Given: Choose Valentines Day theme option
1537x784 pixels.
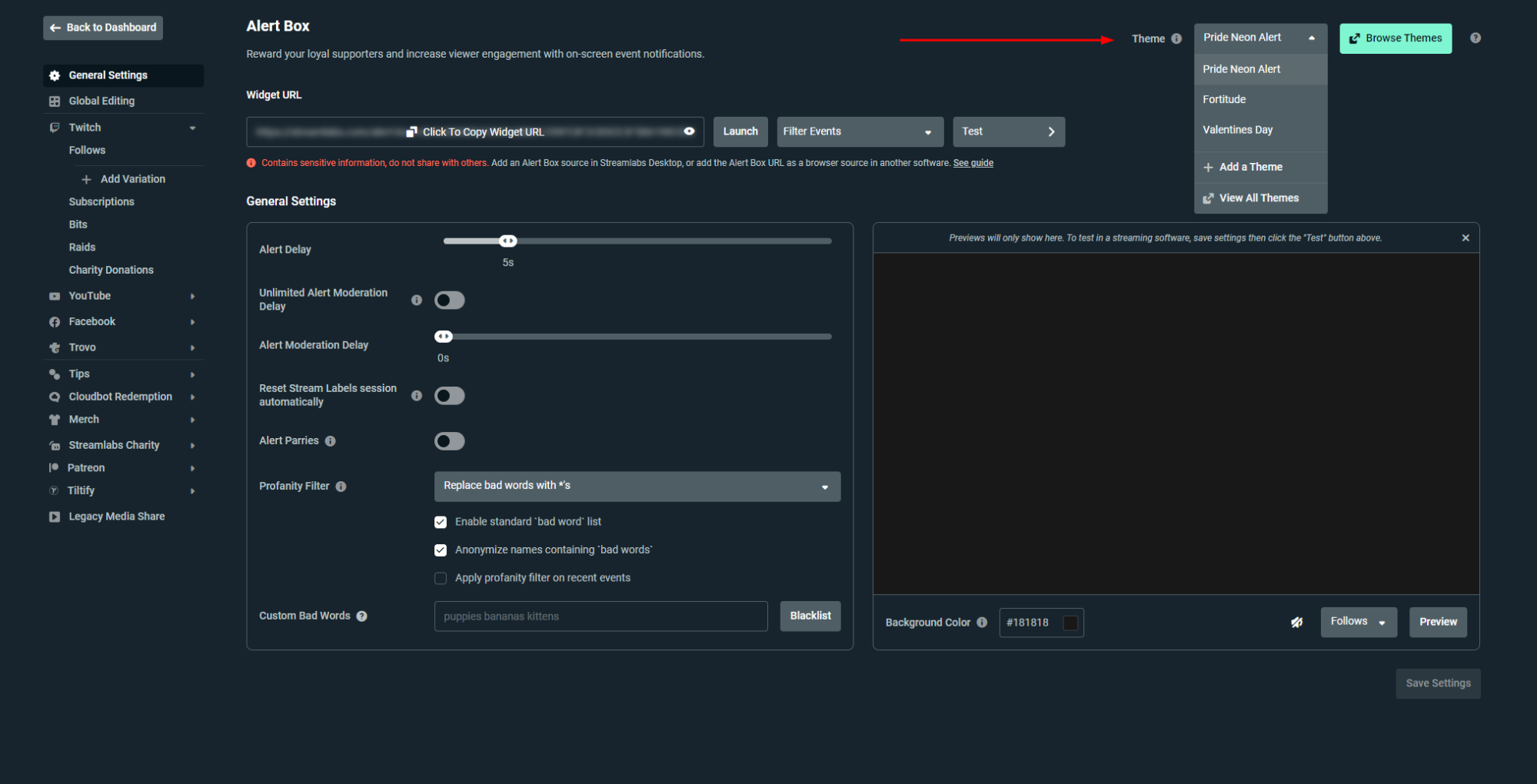Looking at the screenshot, I should [1237, 130].
